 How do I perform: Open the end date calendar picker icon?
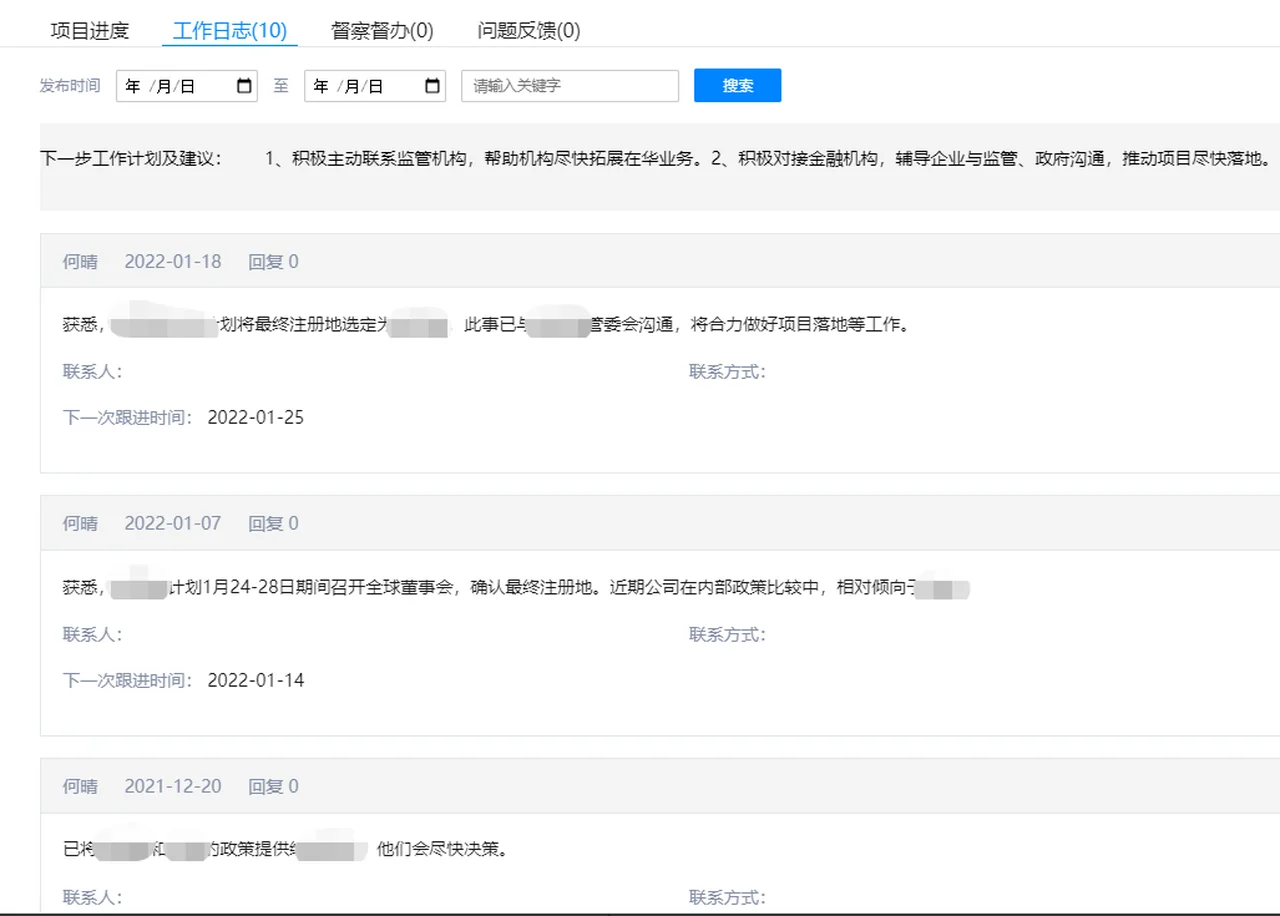pos(432,86)
